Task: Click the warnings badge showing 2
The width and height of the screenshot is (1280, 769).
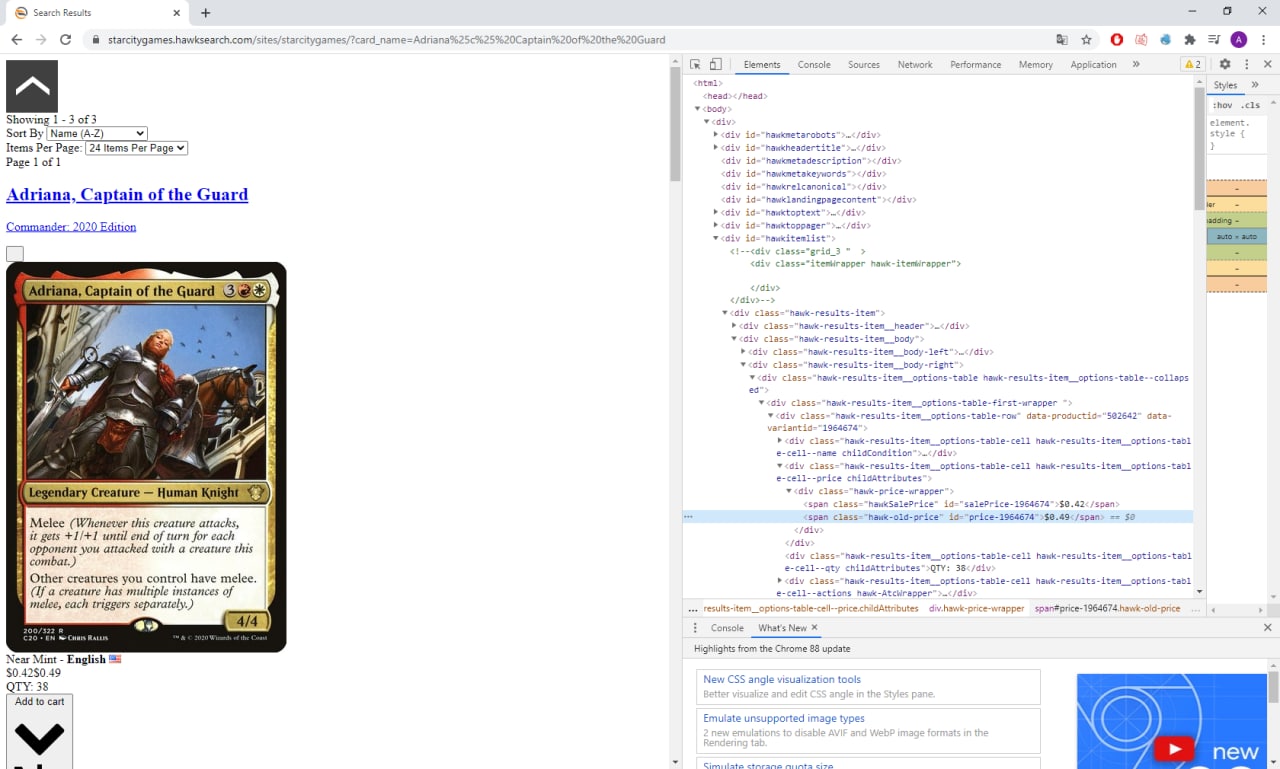Action: click(1193, 64)
